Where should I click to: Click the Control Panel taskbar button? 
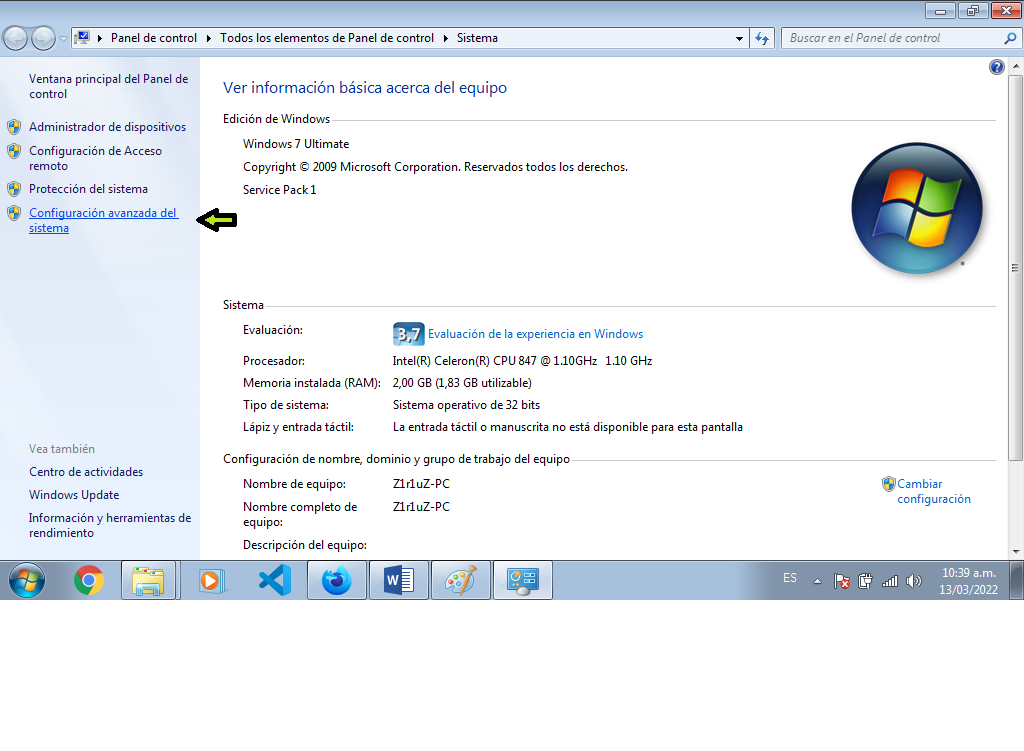[522, 580]
